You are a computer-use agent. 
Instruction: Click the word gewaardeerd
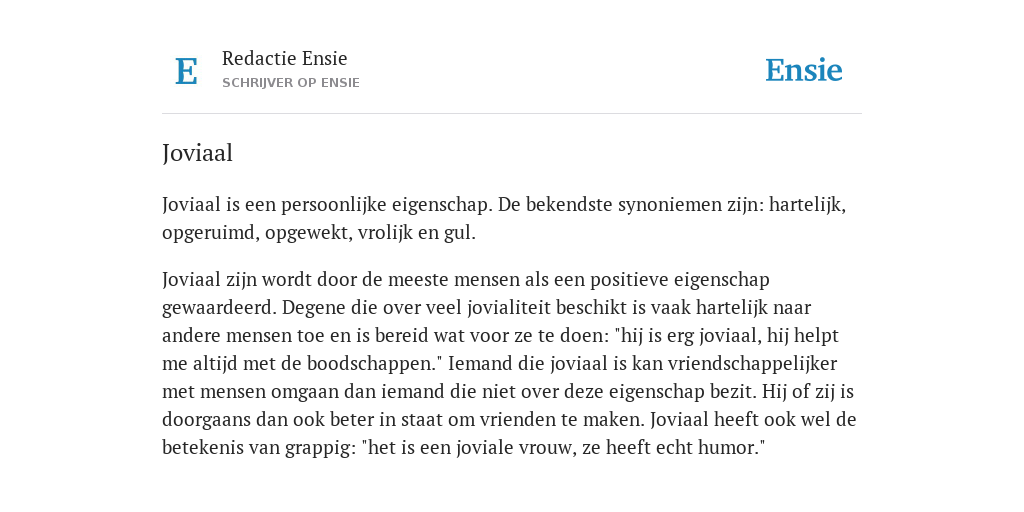pyautogui.click(x=219, y=308)
